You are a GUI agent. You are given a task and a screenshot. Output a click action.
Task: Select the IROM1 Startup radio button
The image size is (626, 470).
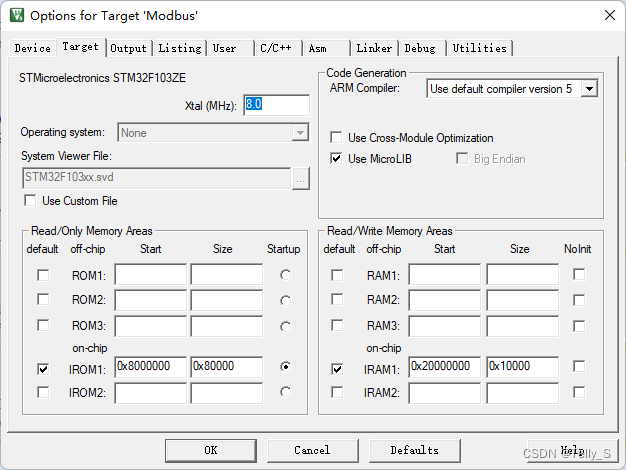pos(285,366)
